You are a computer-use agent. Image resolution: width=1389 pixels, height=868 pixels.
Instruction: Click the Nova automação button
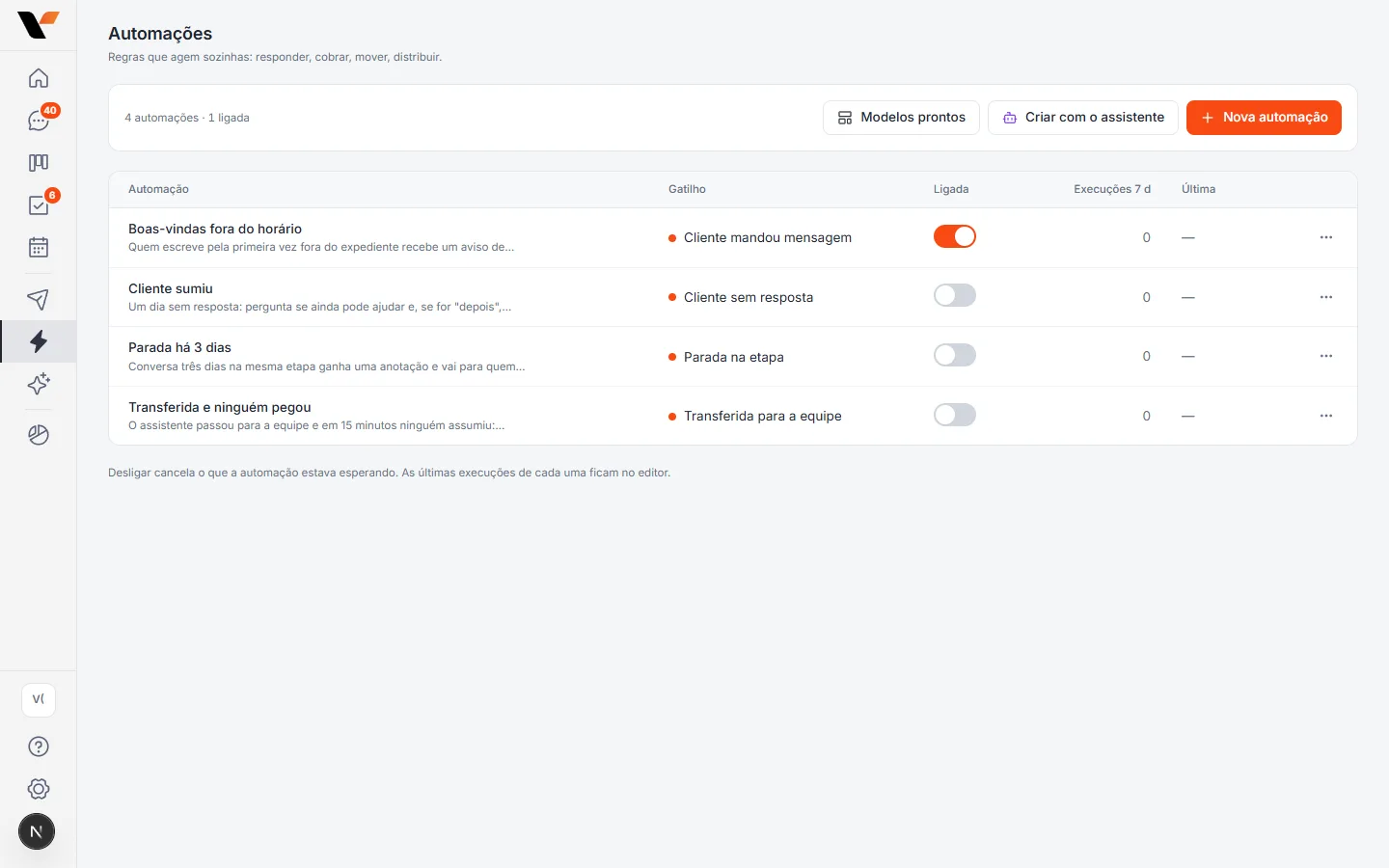[1264, 118]
